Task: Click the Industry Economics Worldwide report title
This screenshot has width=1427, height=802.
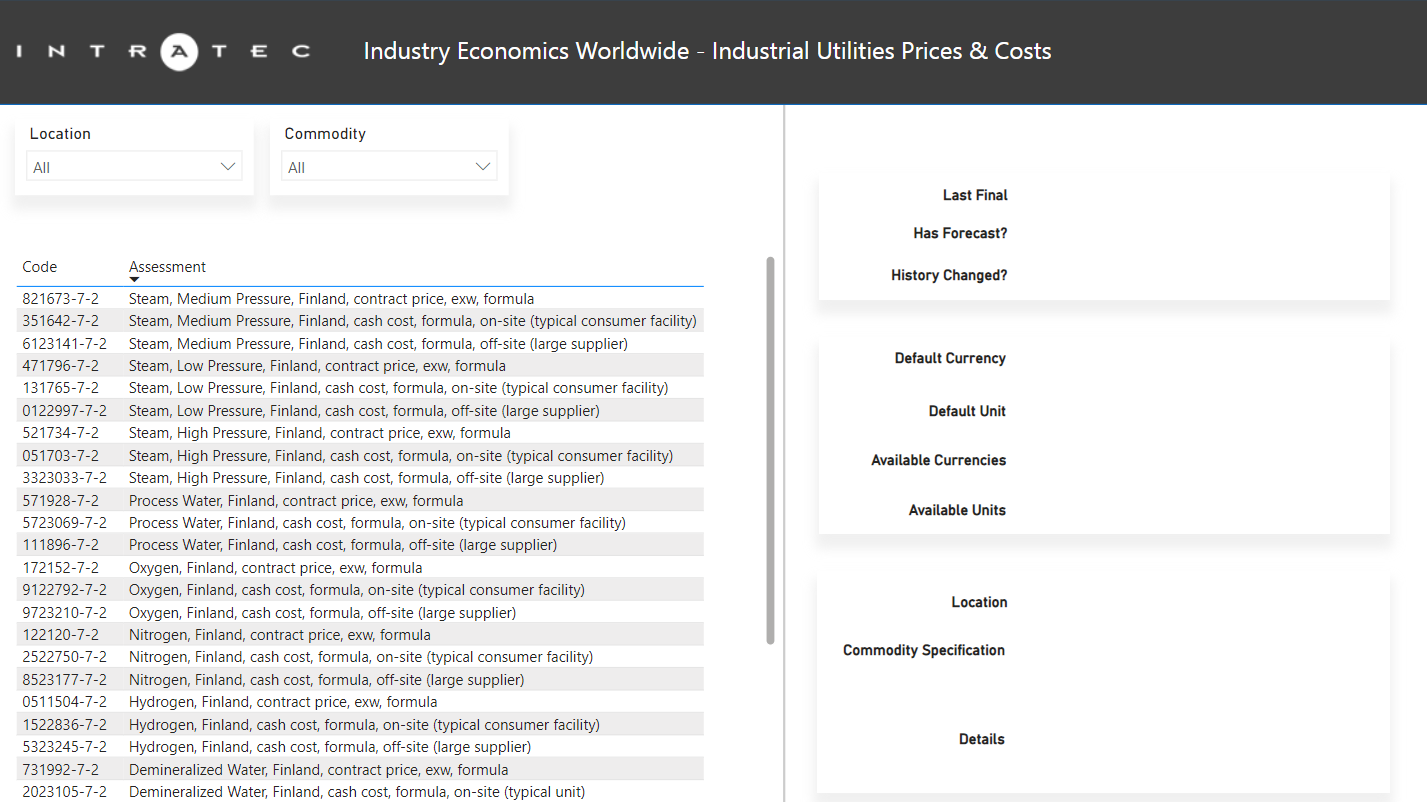Action: point(707,51)
